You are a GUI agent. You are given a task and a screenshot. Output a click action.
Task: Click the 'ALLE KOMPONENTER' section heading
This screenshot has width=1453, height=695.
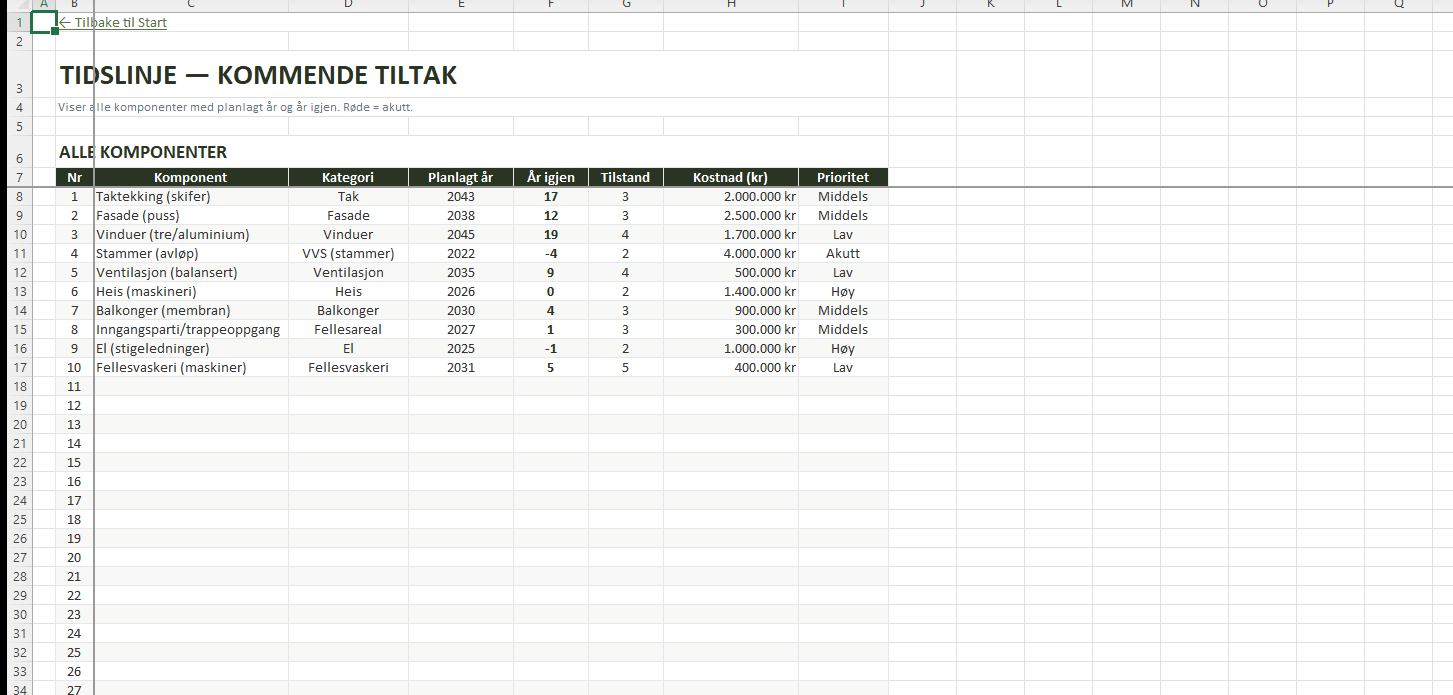143,153
